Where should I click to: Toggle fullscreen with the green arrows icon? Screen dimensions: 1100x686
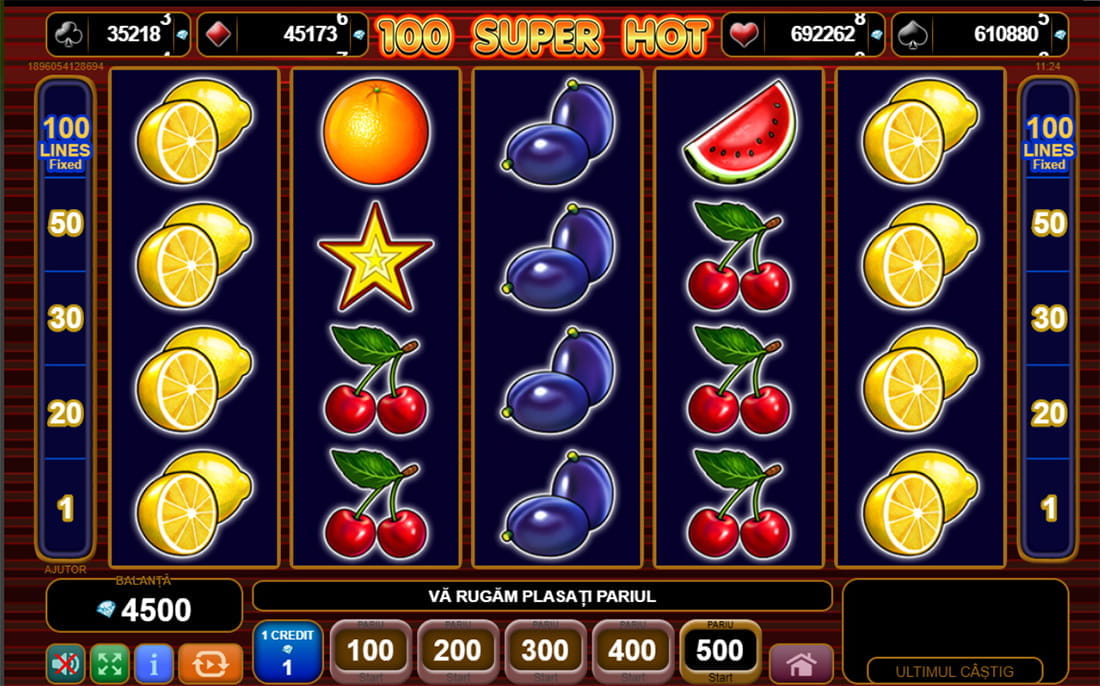pyautogui.click(x=110, y=663)
